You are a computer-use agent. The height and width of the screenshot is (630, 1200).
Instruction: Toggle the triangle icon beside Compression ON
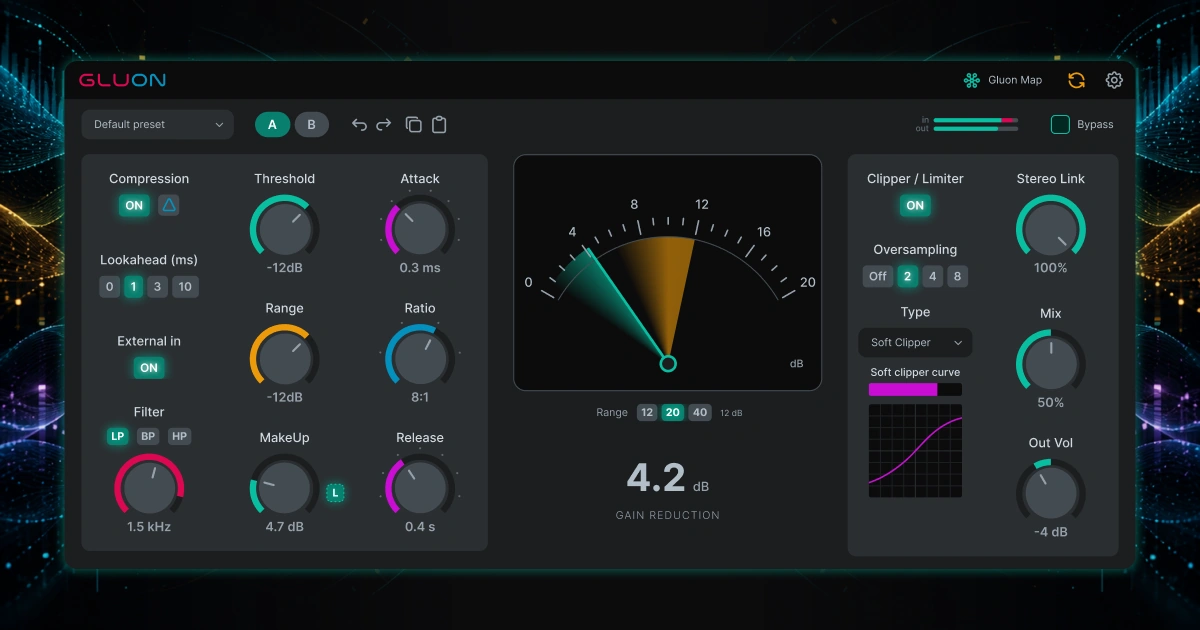coord(169,206)
